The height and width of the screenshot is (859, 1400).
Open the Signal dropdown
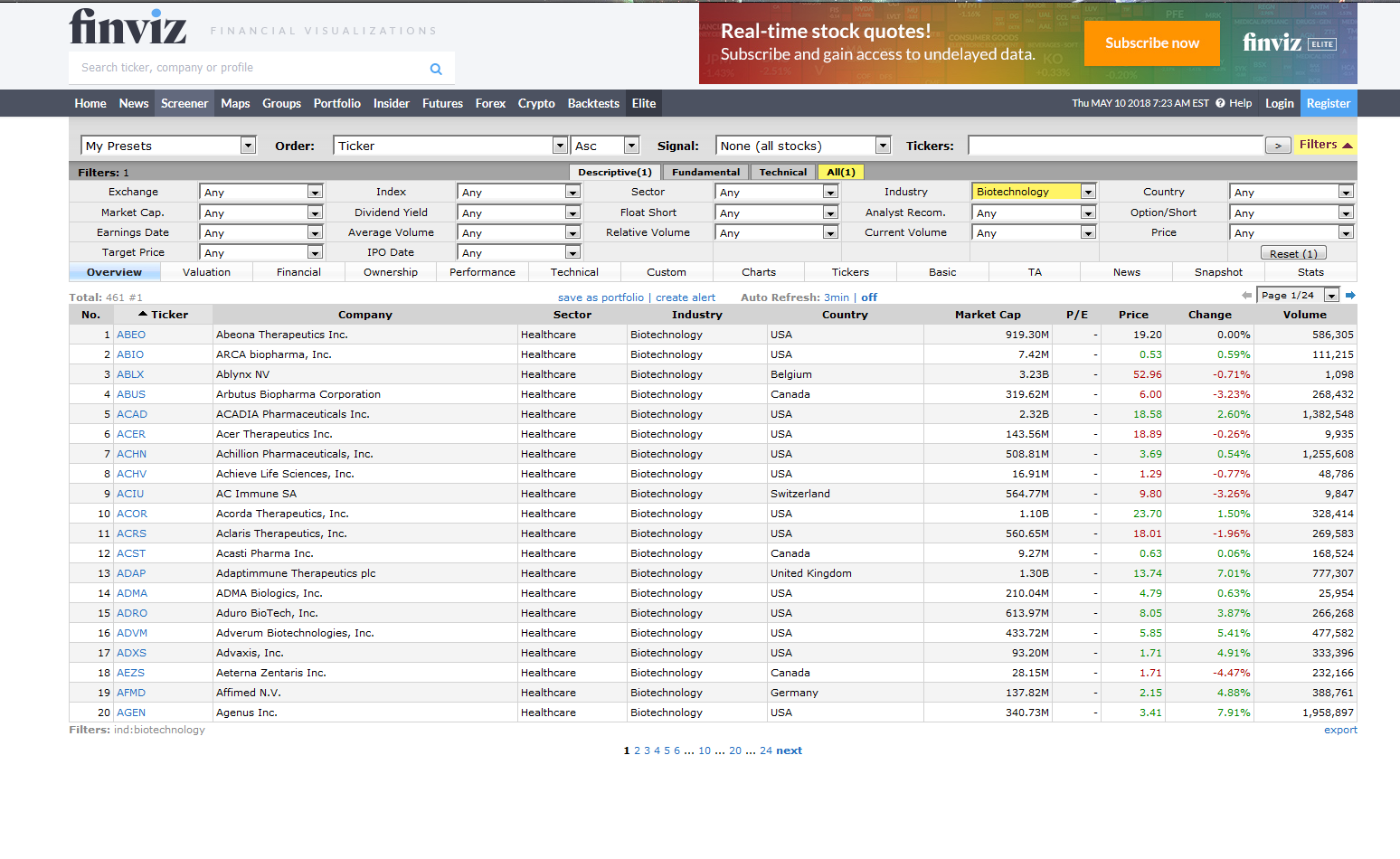coord(803,146)
